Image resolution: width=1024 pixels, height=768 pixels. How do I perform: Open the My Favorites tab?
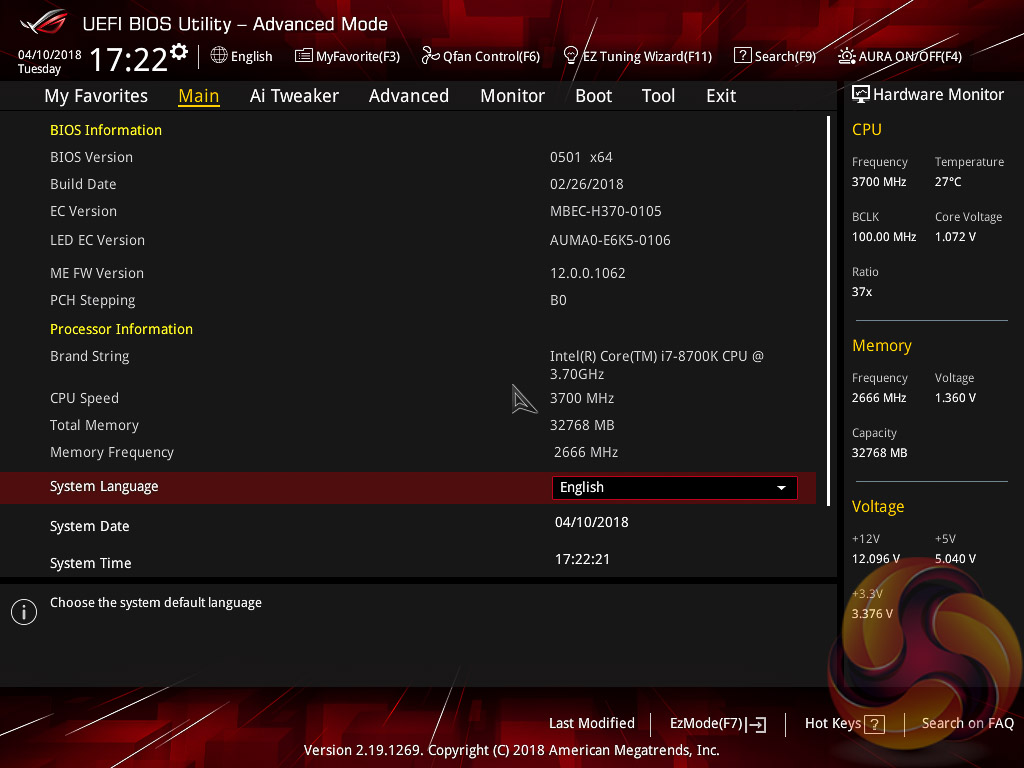click(96, 96)
